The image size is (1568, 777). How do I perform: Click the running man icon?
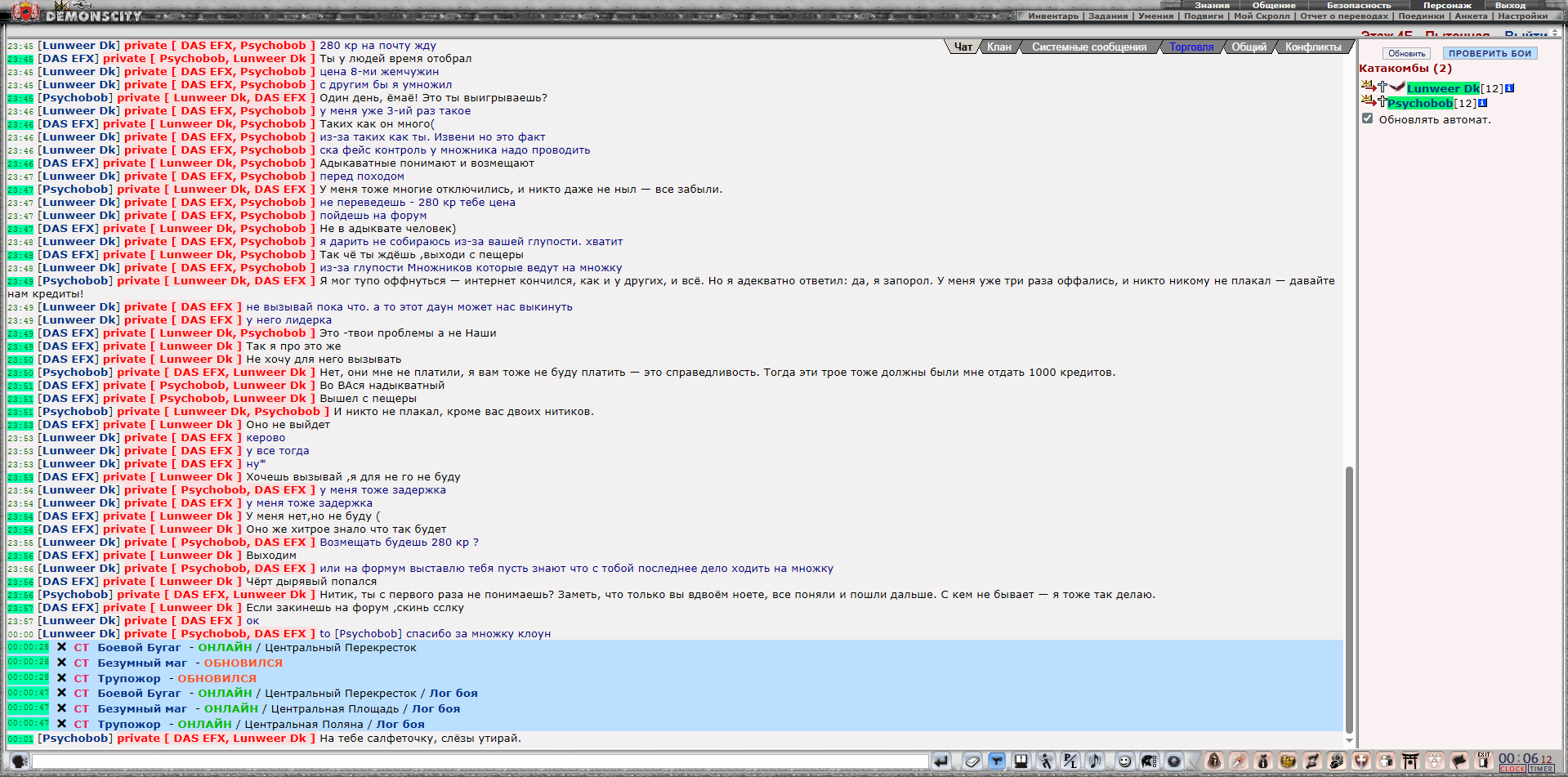pos(1046,761)
